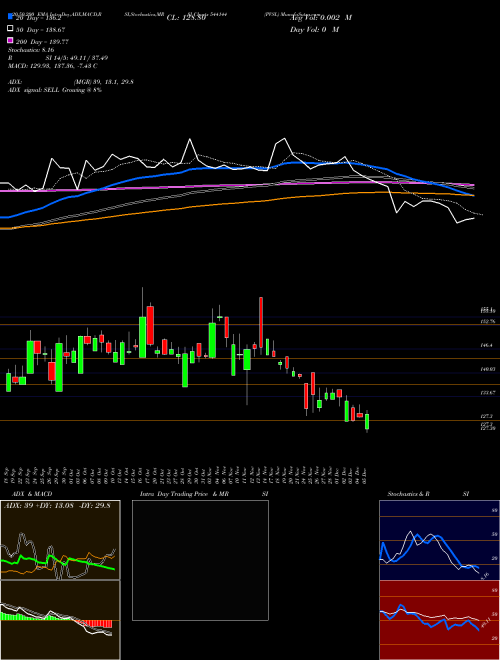Click the tallest red candlestick in mid-November
Viewport: 500px width, 660px height.
pyautogui.click(x=261, y=322)
